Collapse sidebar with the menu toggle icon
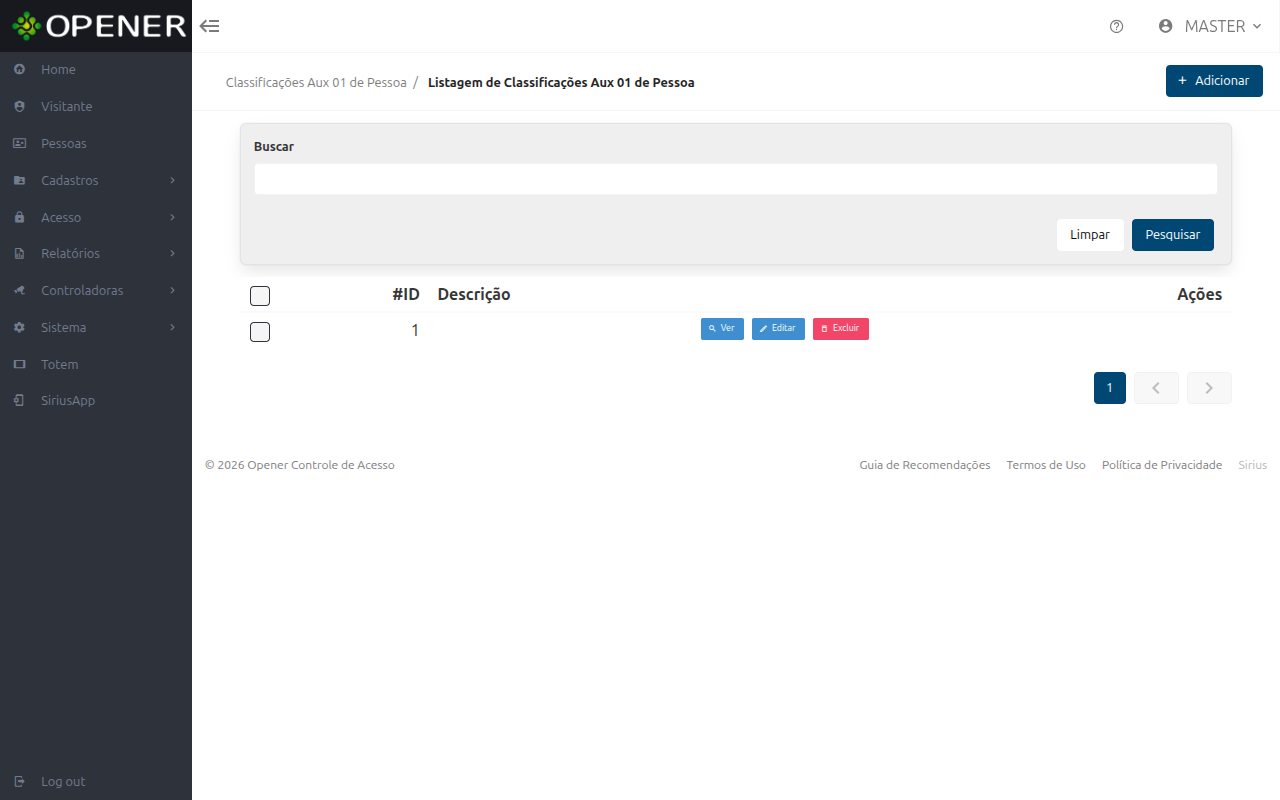The height and width of the screenshot is (800, 1280). click(210, 26)
